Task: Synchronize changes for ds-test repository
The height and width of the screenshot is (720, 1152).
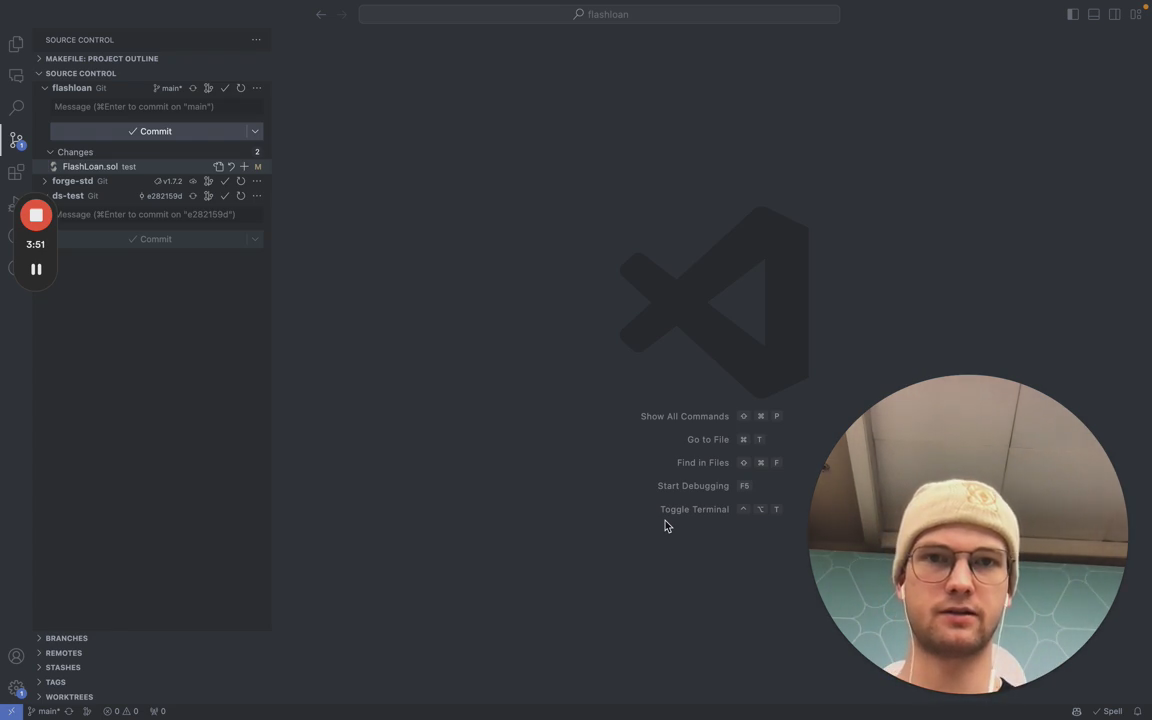Action: tap(192, 196)
